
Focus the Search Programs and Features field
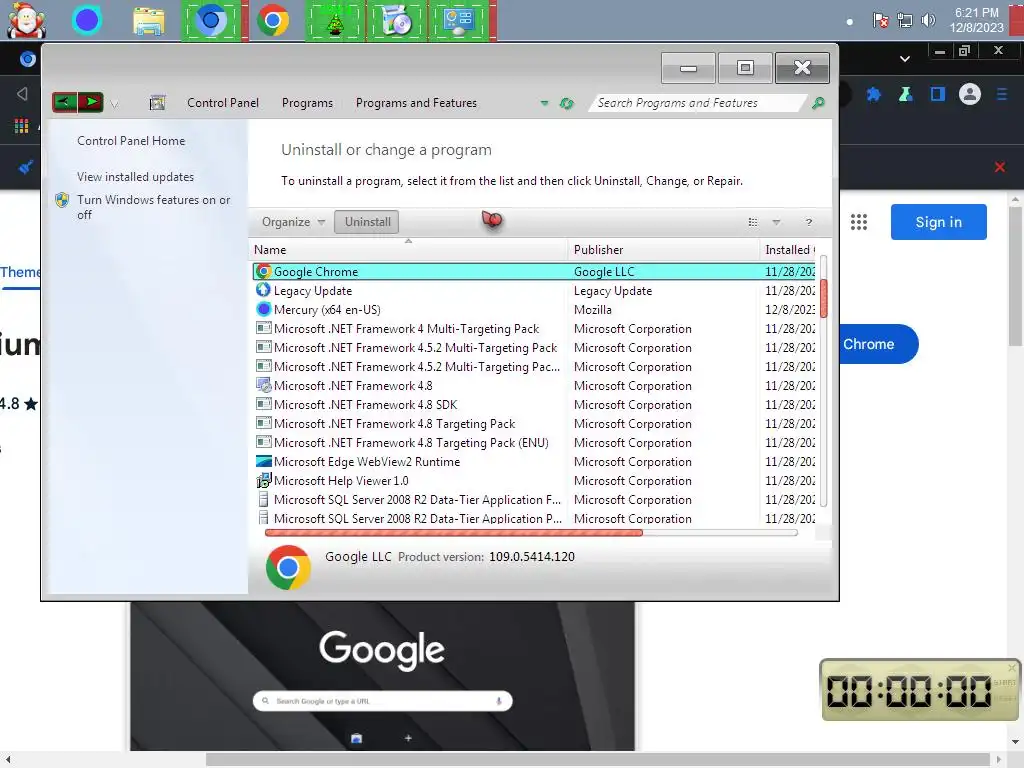(697, 103)
